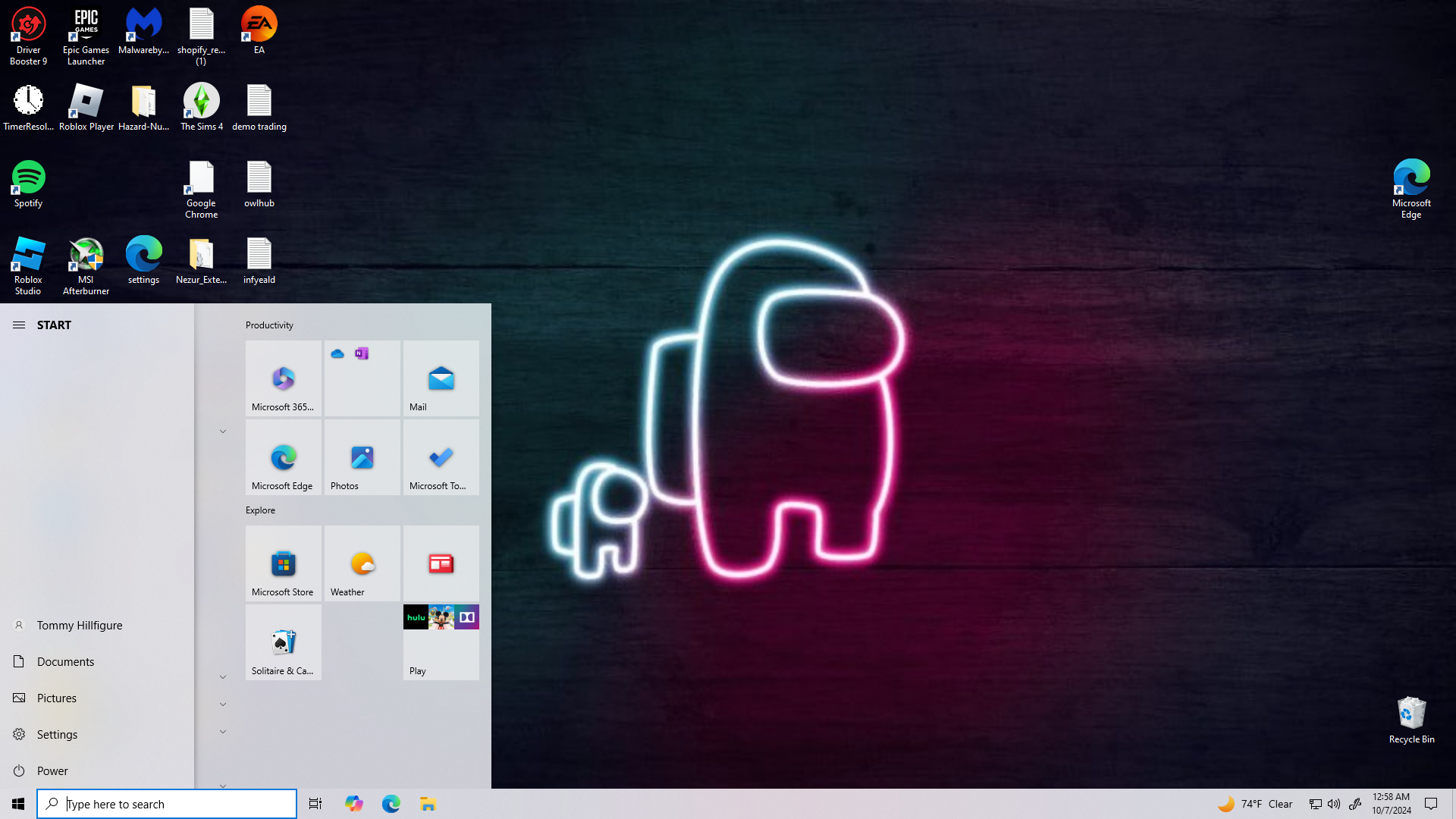Open the Solitaire & Casual Games tile
The height and width of the screenshot is (819, 1456).
pyautogui.click(x=283, y=642)
